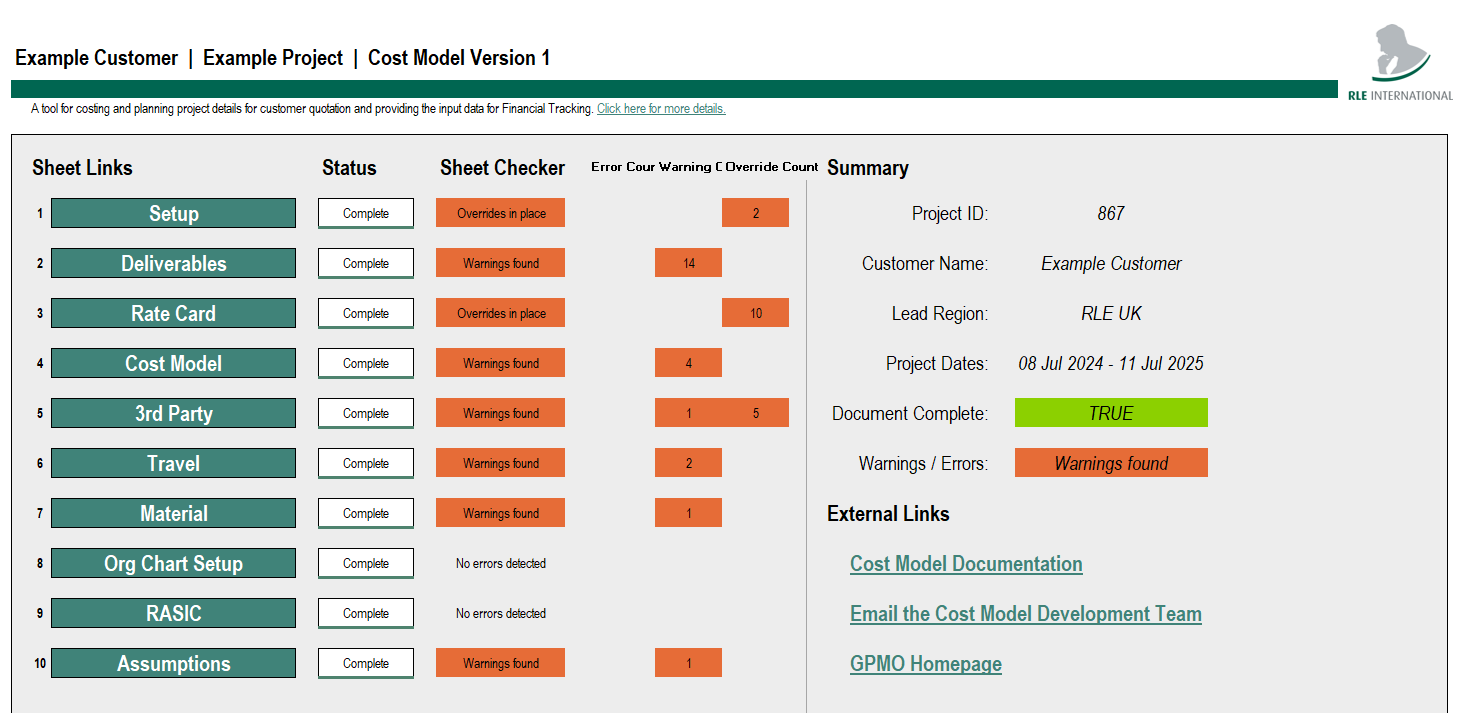The height and width of the screenshot is (713, 1462).
Task: Click the 'Click here for more details' link
Action: tap(660, 108)
